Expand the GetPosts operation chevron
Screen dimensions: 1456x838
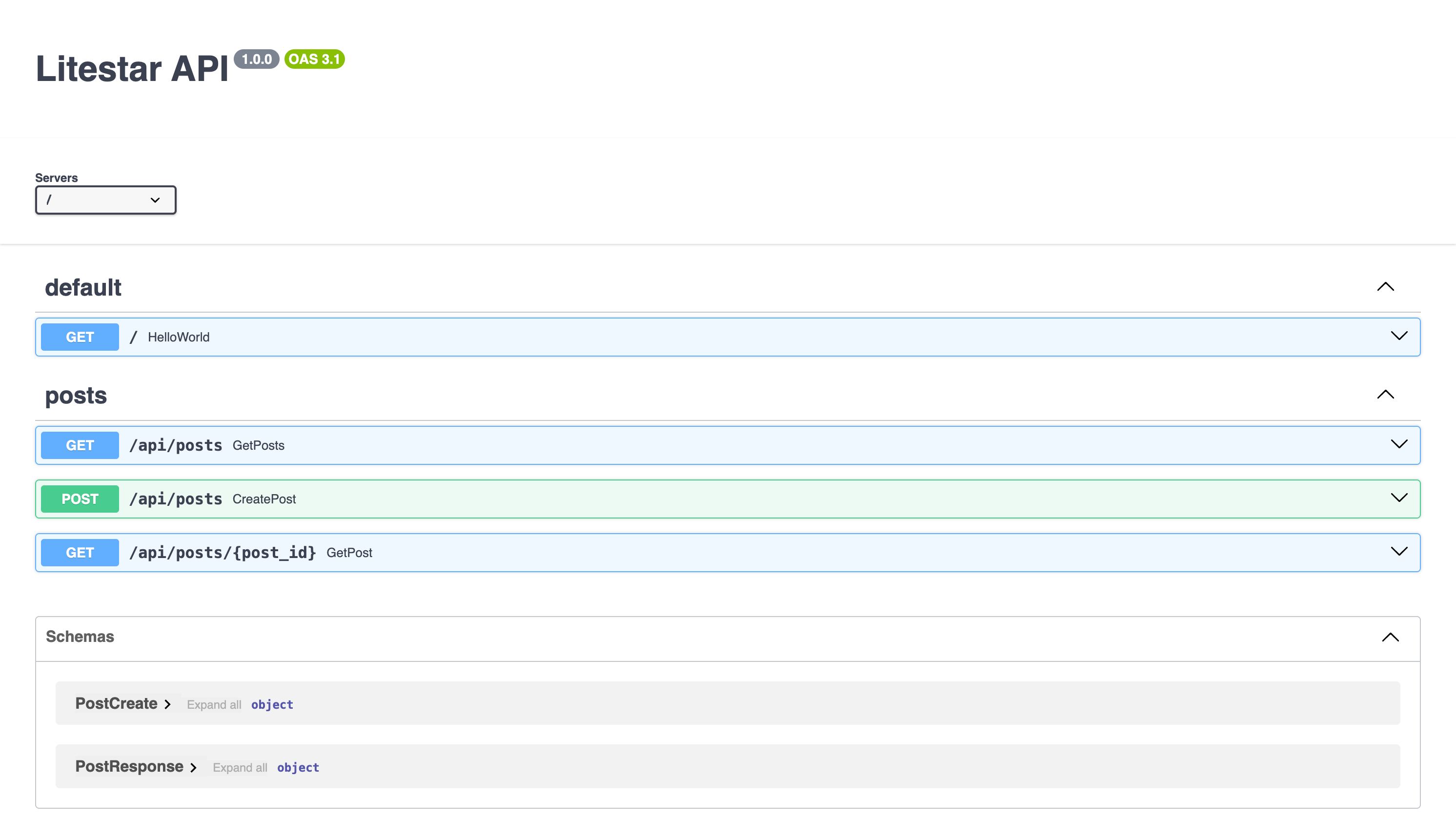(1399, 444)
